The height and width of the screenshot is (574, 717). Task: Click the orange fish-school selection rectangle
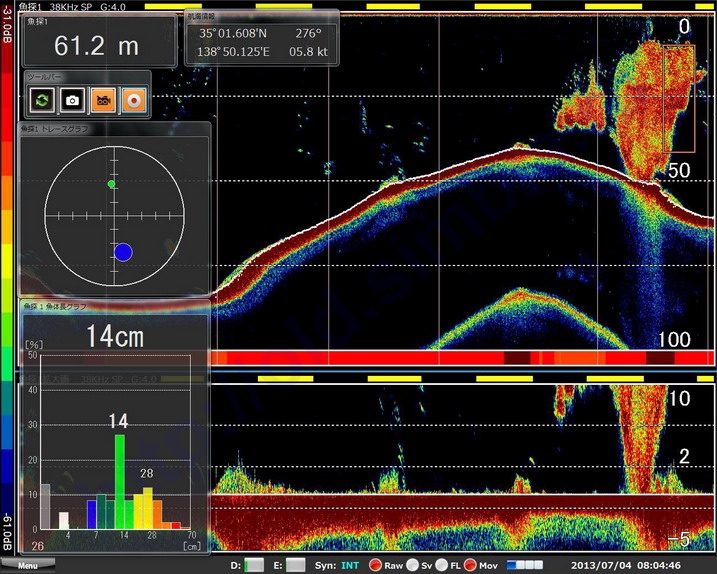click(x=679, y=98)
